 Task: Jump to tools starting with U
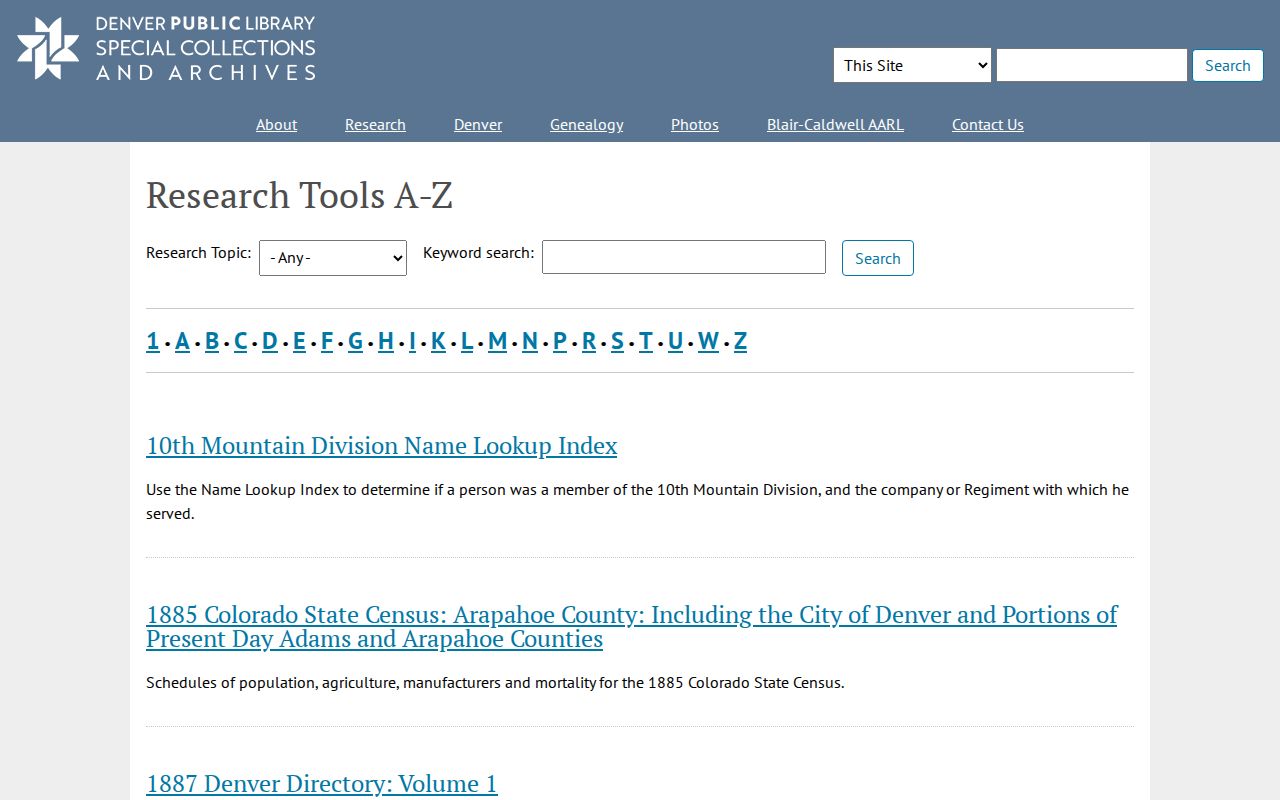click(x=676, y=341)
